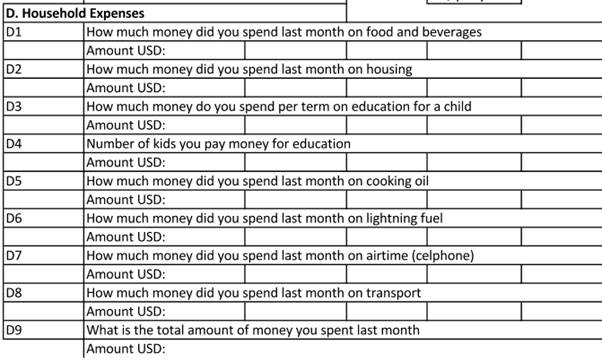Viewport: 602px width, 361px height.
Task: Click the number of kids question cell
Action: (342, 144)
